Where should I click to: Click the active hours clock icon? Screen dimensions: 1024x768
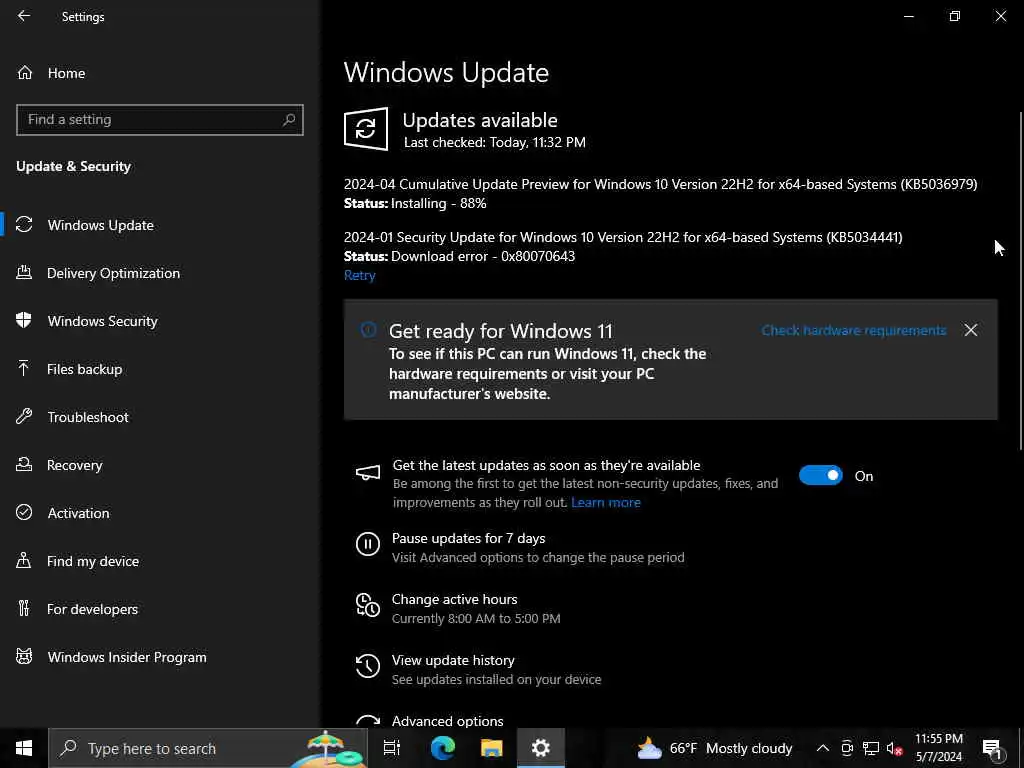pos(368,605)
